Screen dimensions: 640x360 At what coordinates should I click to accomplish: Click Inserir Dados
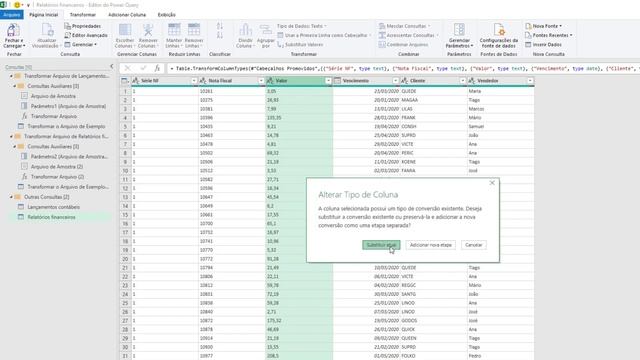pyautogui.click(x=543, y=44)
